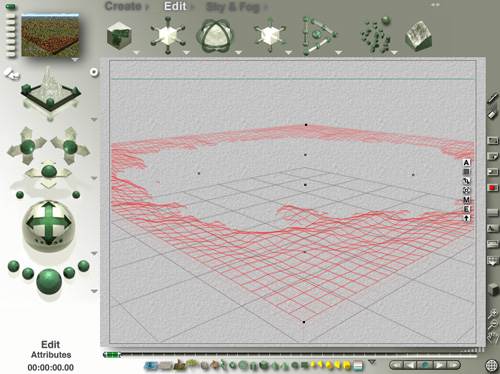The image size is (500, 374).
Task: Select the Align objects tool icon
Action: click(319, 36)
